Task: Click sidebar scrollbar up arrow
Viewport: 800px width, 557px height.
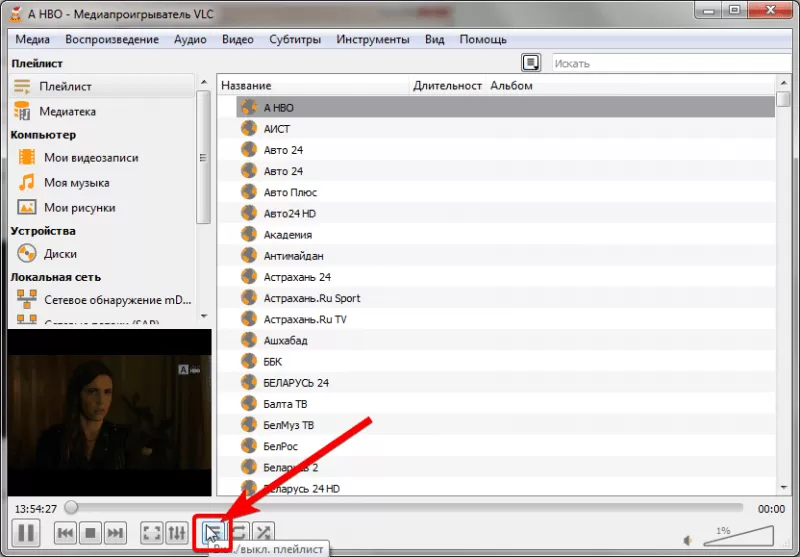Action: [x=204, y=82]
